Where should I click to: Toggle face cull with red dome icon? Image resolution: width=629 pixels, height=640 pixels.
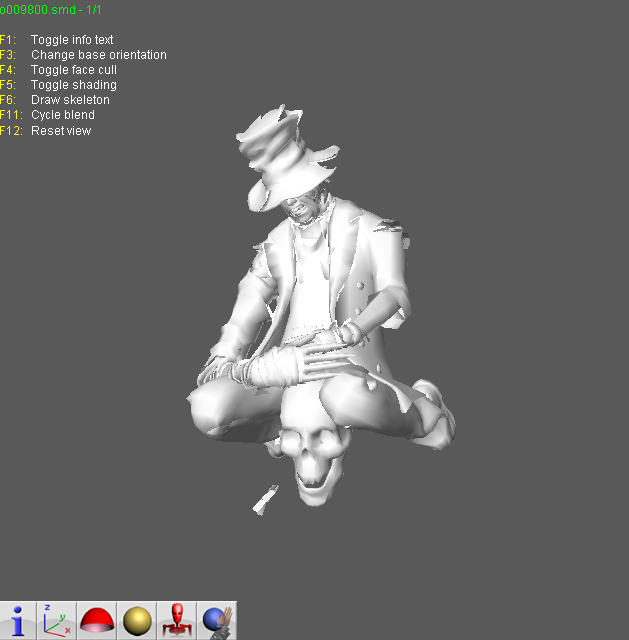click(x=97, y=620)
